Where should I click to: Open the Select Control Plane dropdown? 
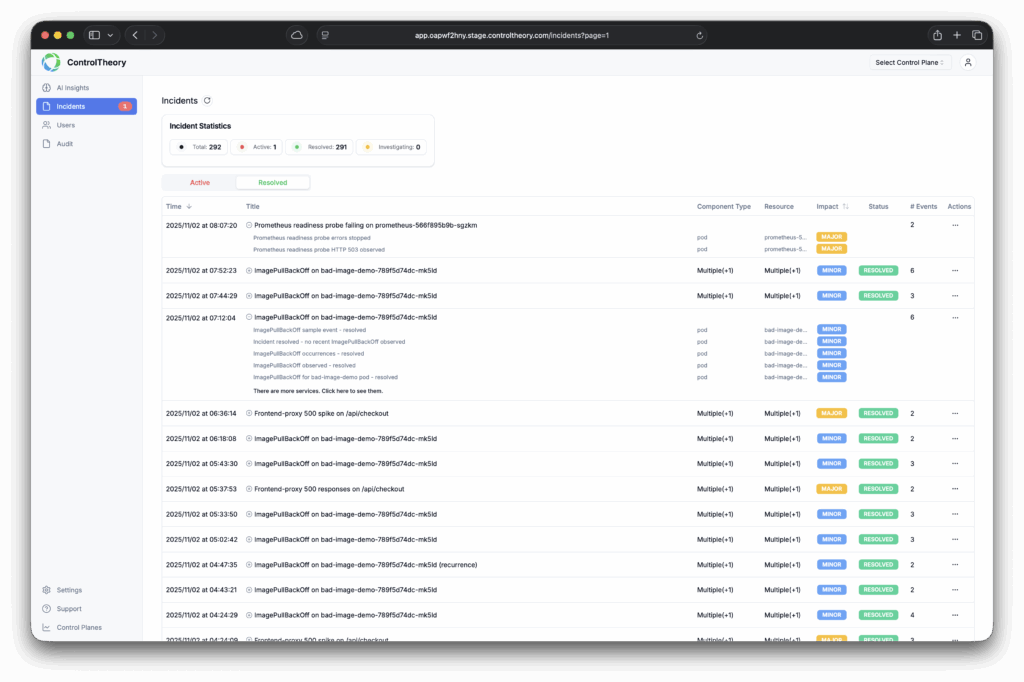[910, 62]
